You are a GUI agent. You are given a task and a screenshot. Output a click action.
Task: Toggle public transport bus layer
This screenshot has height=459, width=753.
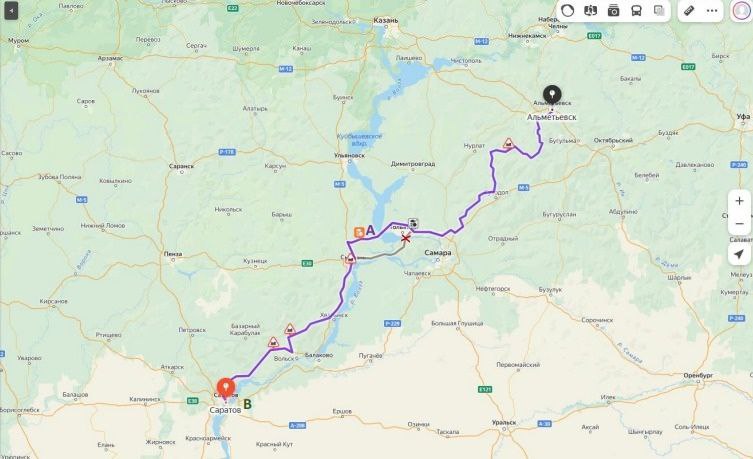636,11
